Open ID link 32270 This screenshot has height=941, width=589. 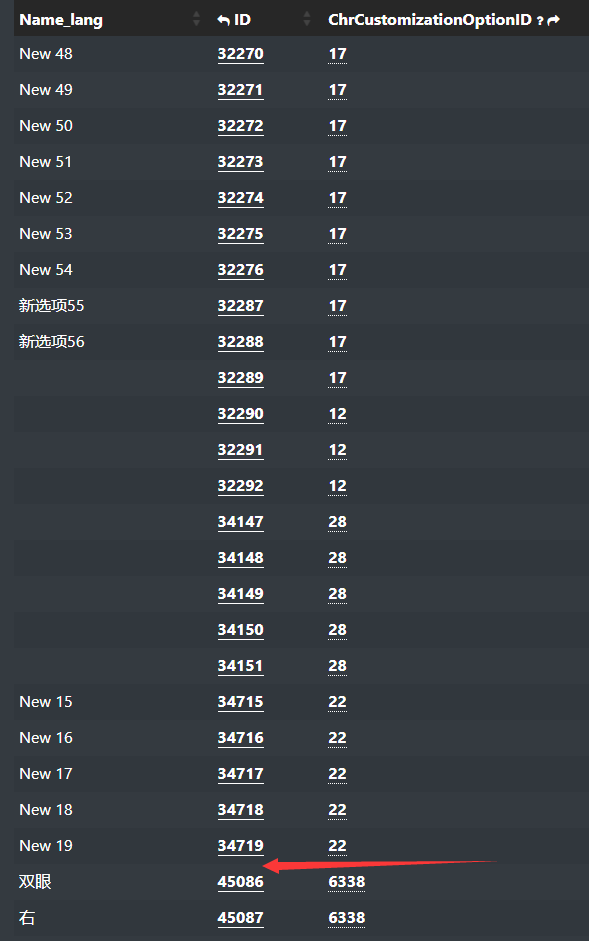pos(240,54)
